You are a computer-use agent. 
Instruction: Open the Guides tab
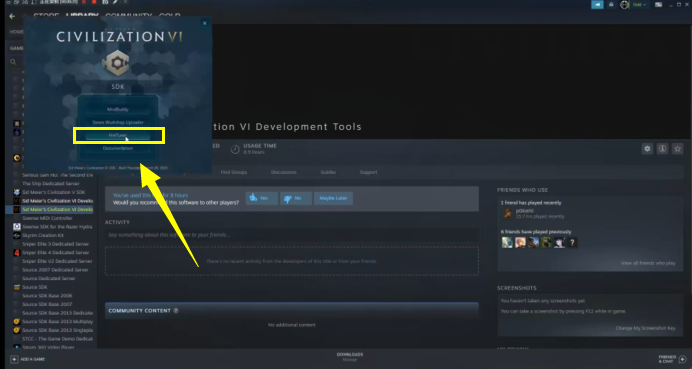(328, 172)
